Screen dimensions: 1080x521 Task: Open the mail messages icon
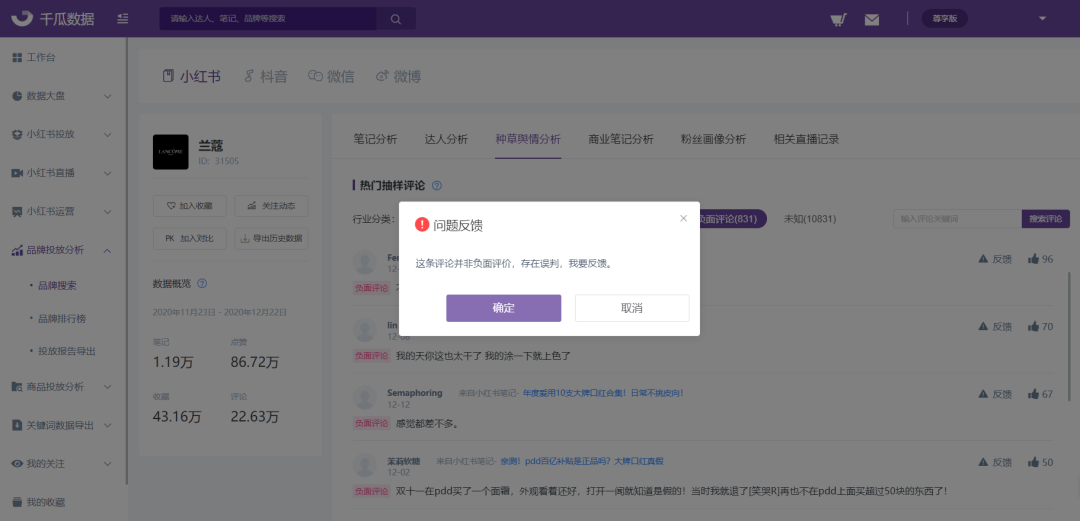(x=872, y=19)
